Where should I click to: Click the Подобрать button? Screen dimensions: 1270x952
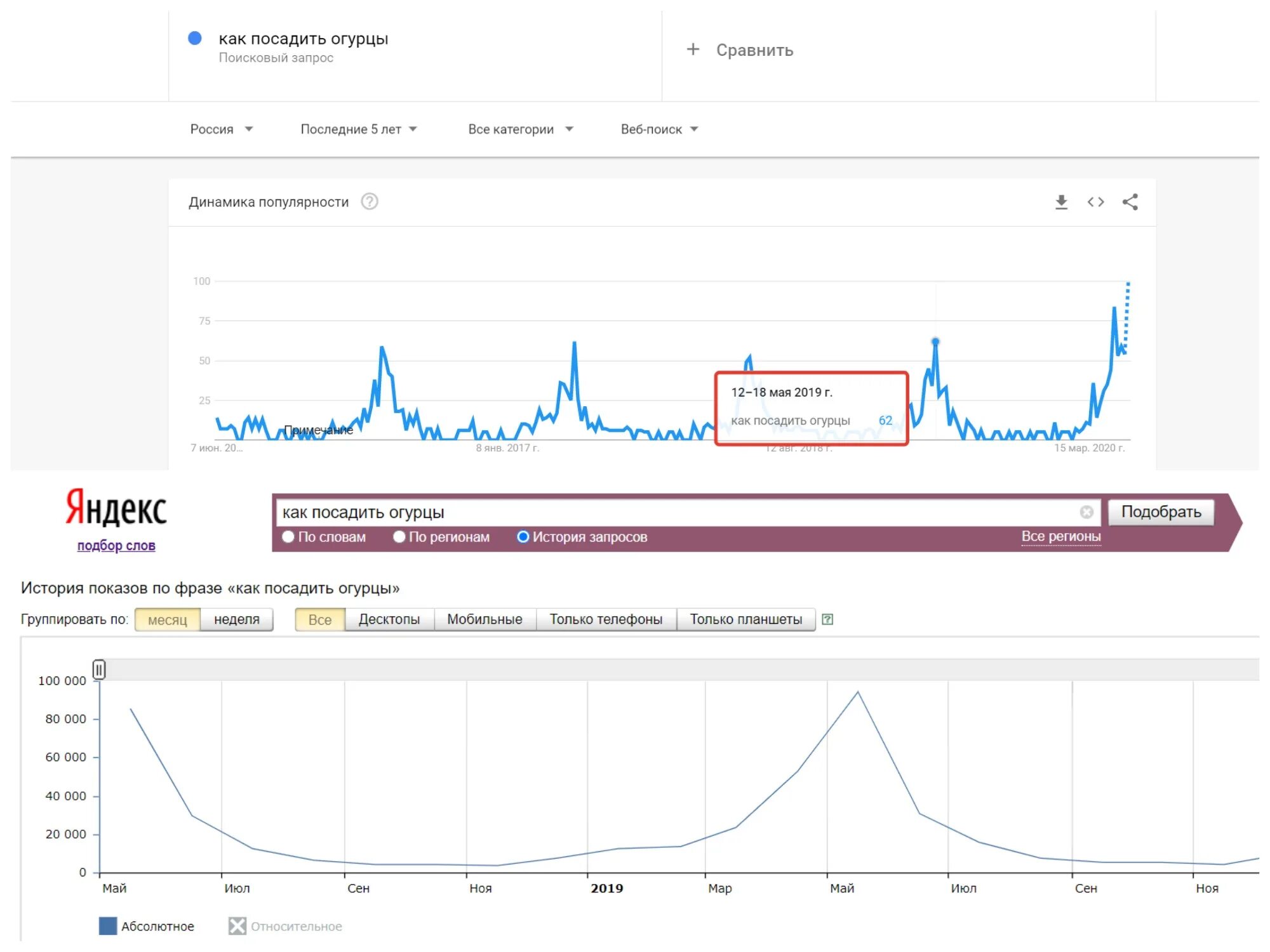(x=1161, y=512)
